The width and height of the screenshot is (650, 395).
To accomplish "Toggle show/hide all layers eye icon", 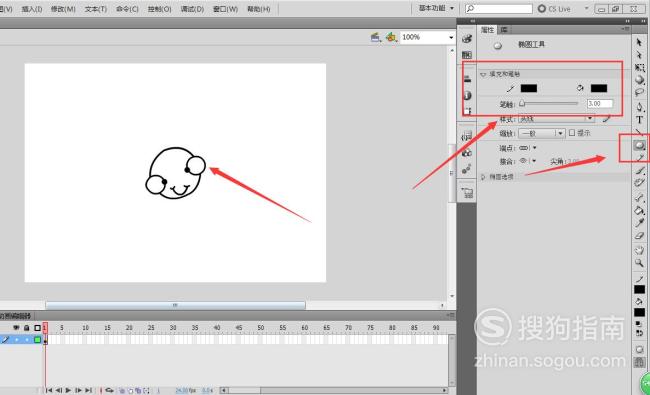I will tap(16, 328).
